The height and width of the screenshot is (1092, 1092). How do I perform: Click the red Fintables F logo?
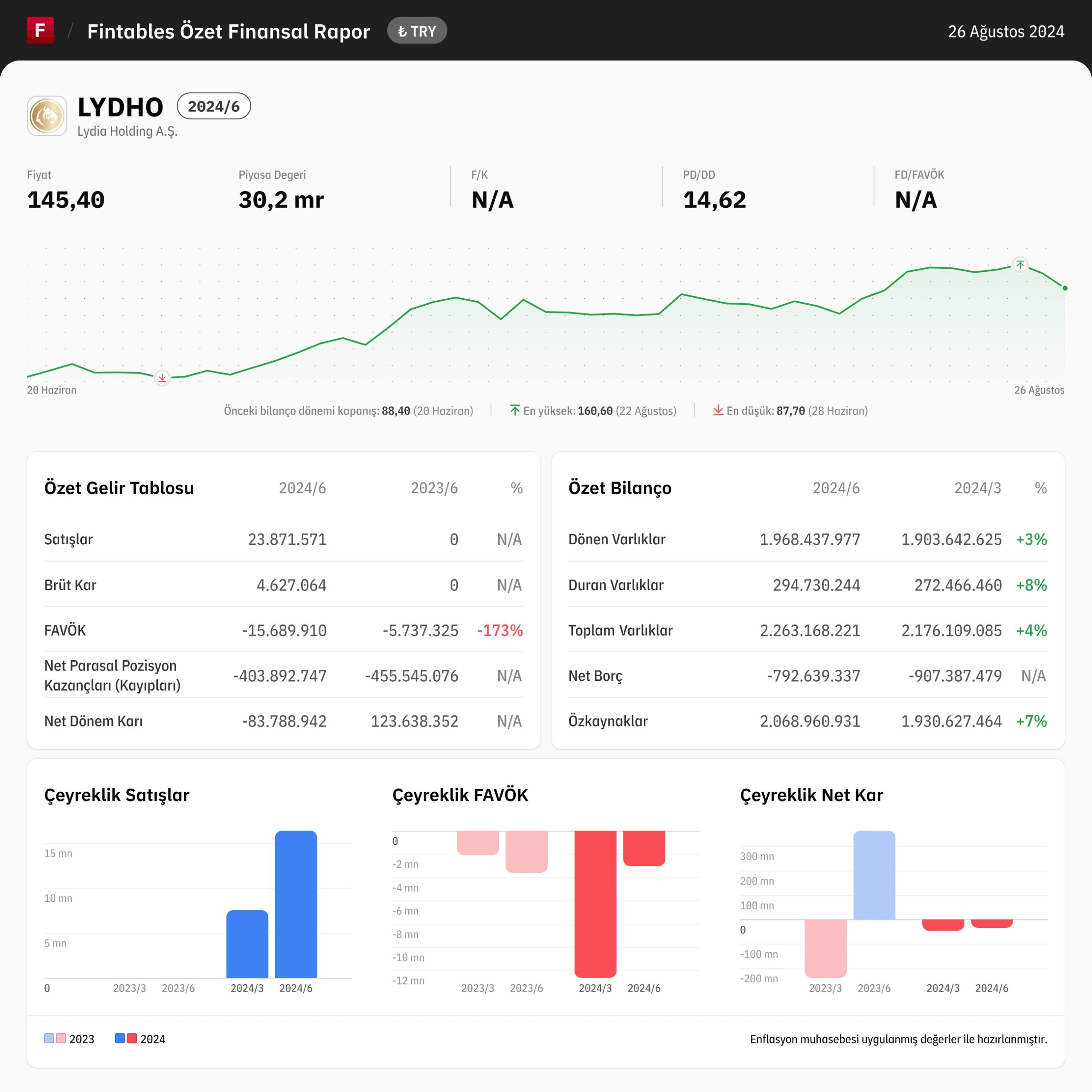[x=40, y=30]
